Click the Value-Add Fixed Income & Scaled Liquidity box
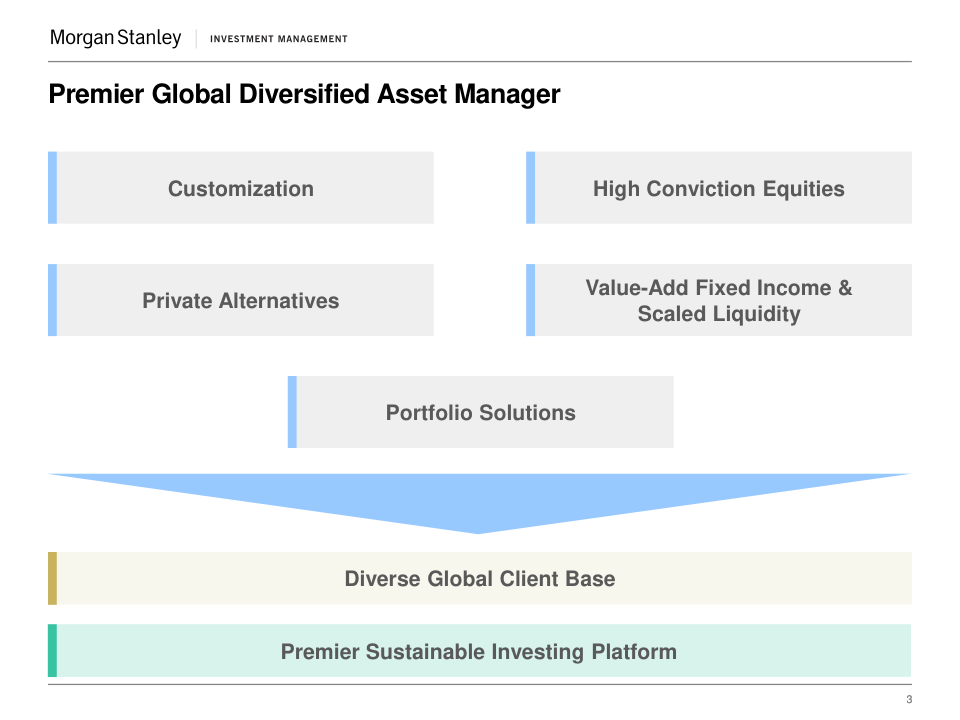The width and height of the screenshot is (960, 720). pos(718,300)
